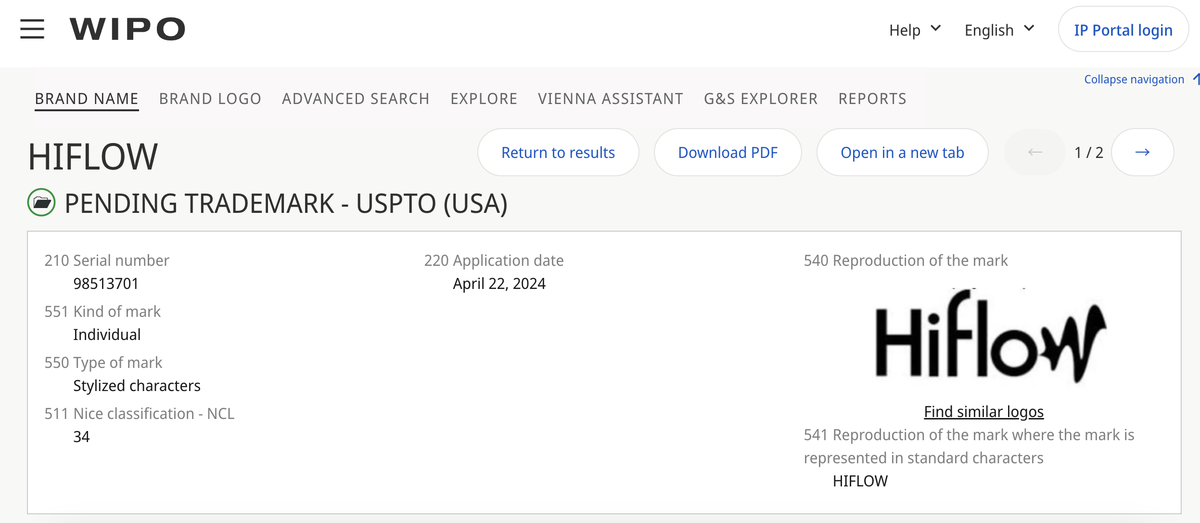Click the 540 Reproduction of the mark label
Image resolution: width=1200 pixels, height=523 pixels.
tap(906, 260)
